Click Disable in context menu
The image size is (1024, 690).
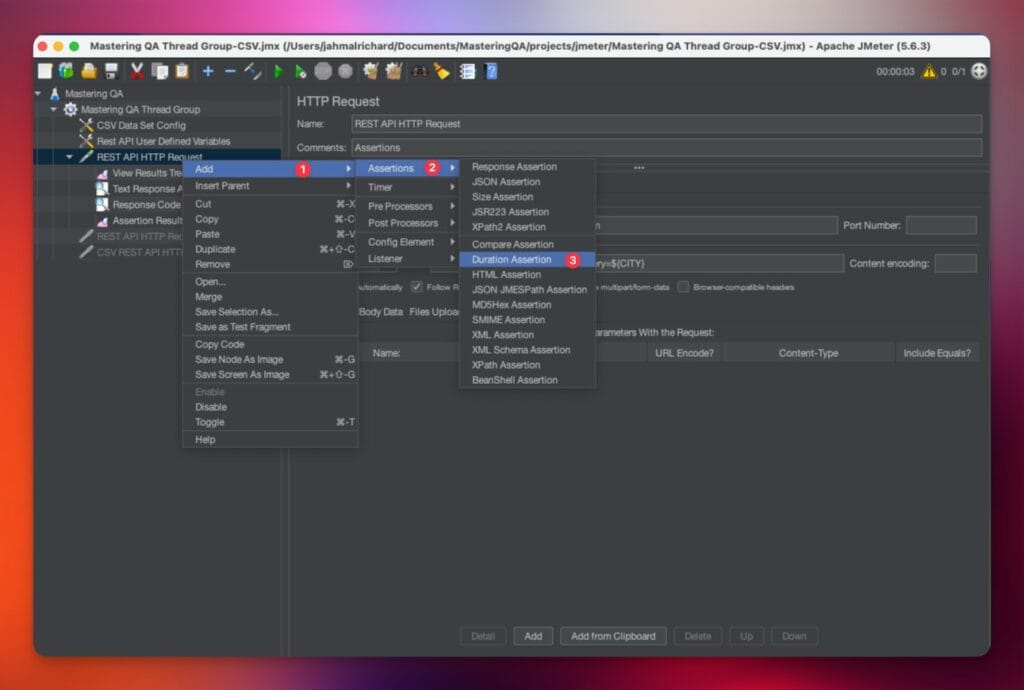pyautogui.click(x=270, y=407)
